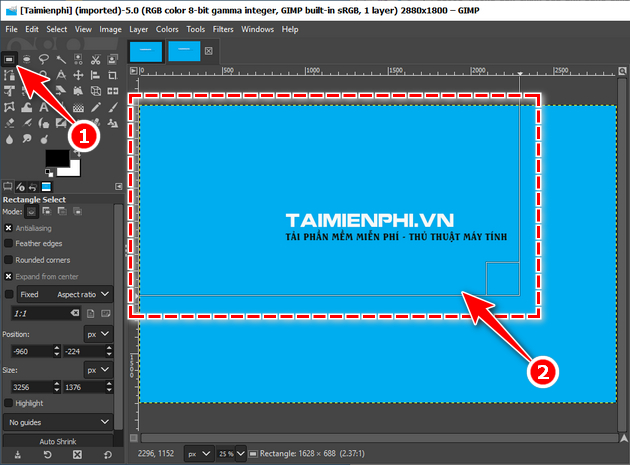Select the Paths tool

pos(9,75)
